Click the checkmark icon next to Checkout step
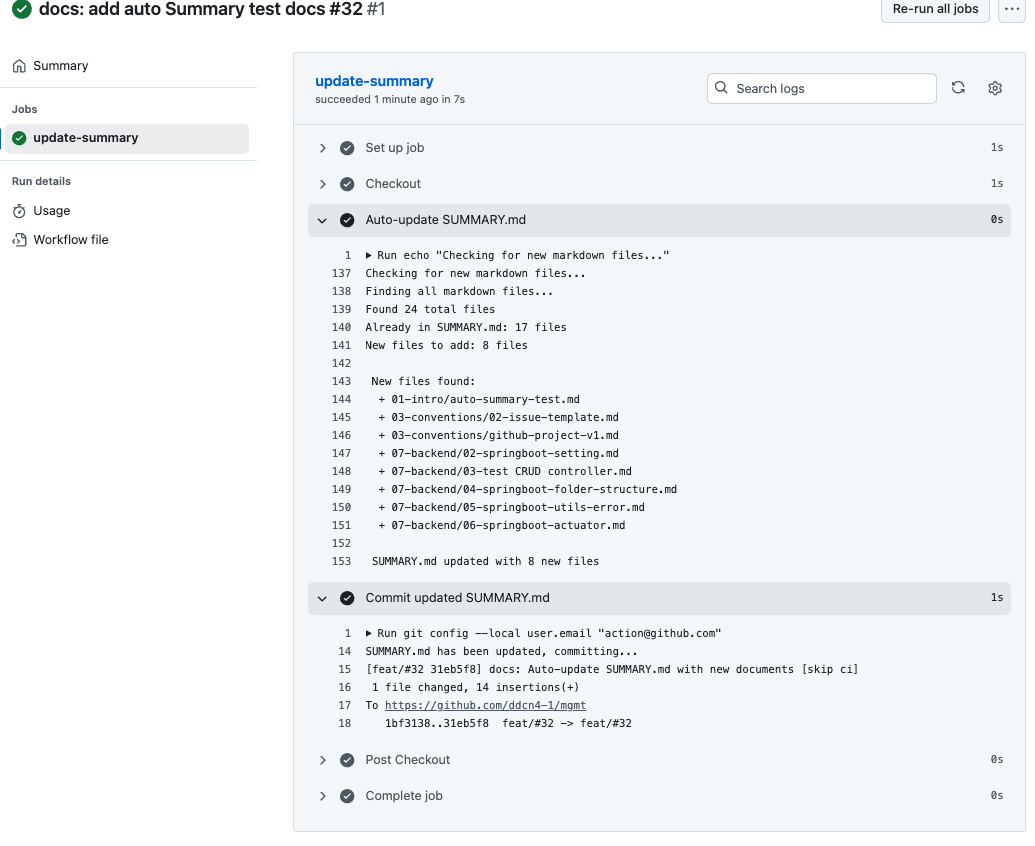Image resolution: width=1035 pixels, height=846 pixels. 347,184
